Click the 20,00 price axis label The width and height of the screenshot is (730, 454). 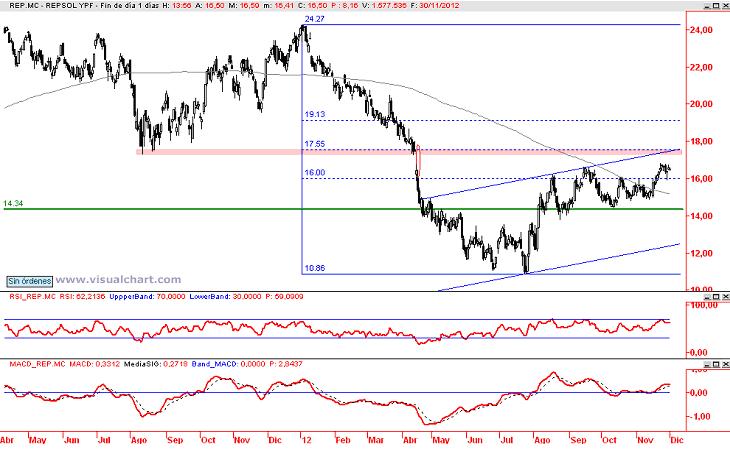pyautogui.click(x=701, y=104)
